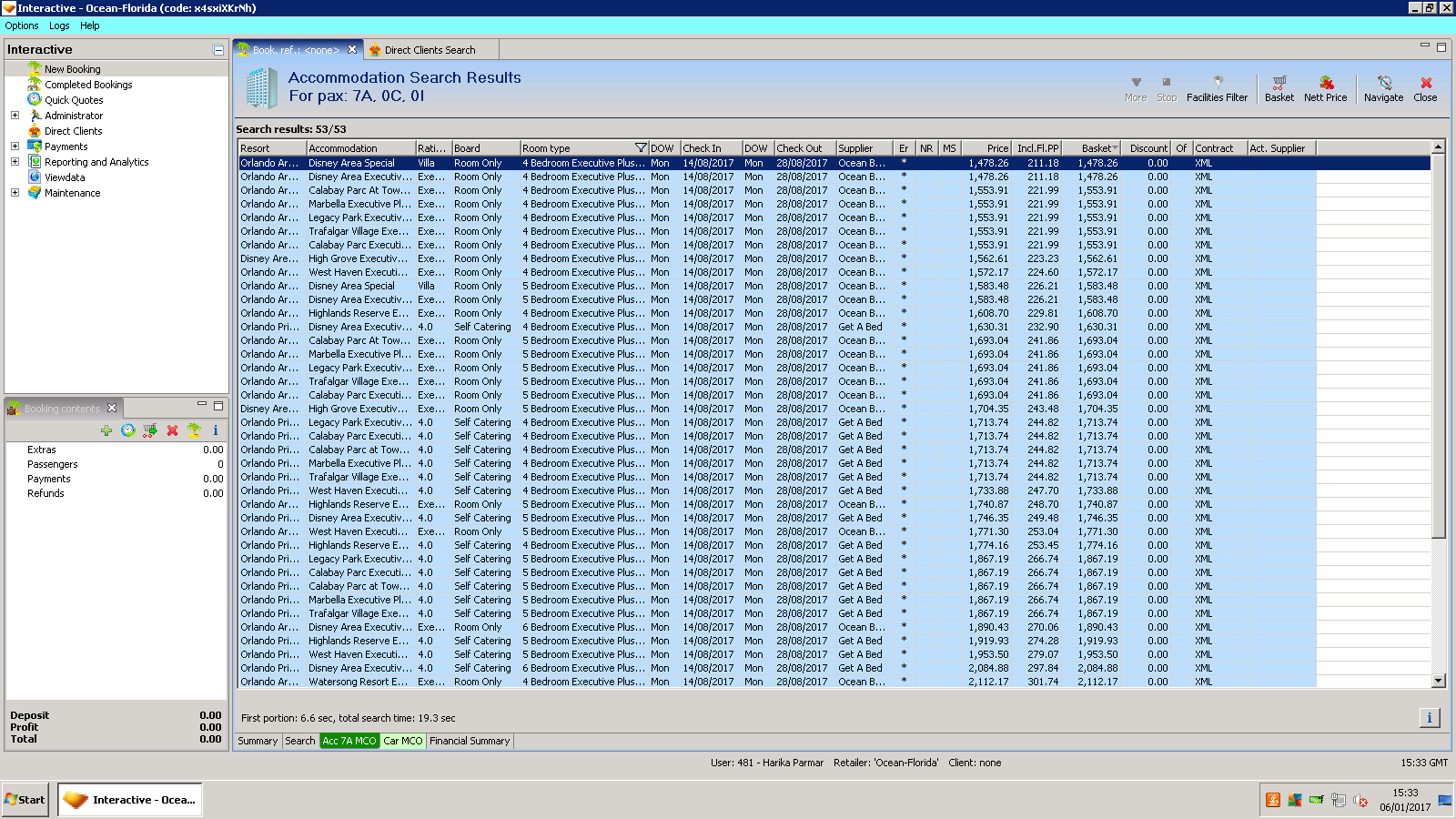The image size is (1456, 819).
Task: Open the Logs menu
Action: [59, 25]
